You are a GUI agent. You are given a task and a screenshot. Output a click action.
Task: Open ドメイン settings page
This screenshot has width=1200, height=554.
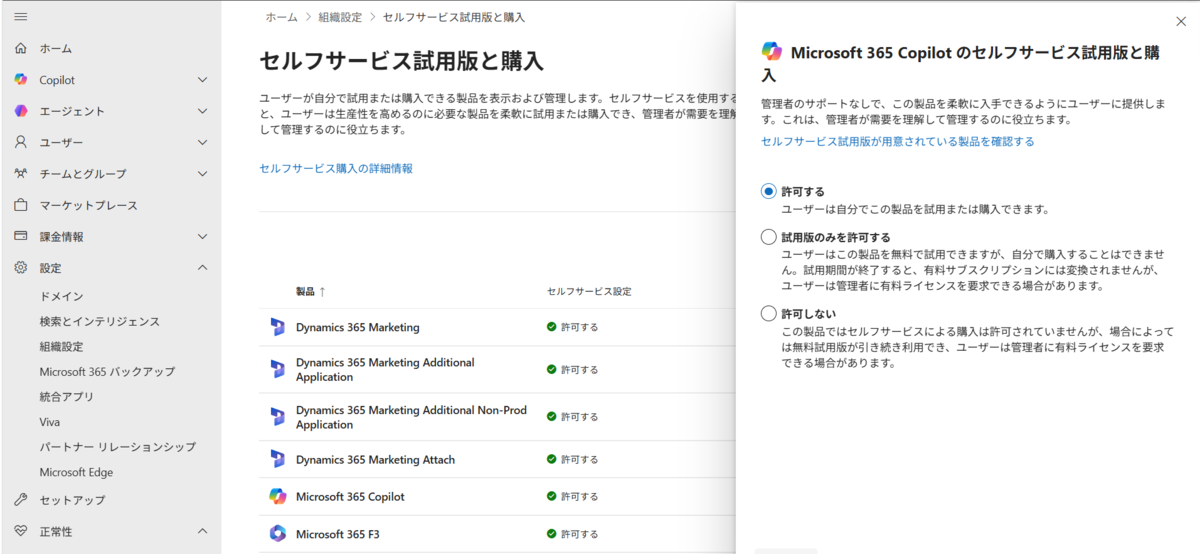pos(61,296)
